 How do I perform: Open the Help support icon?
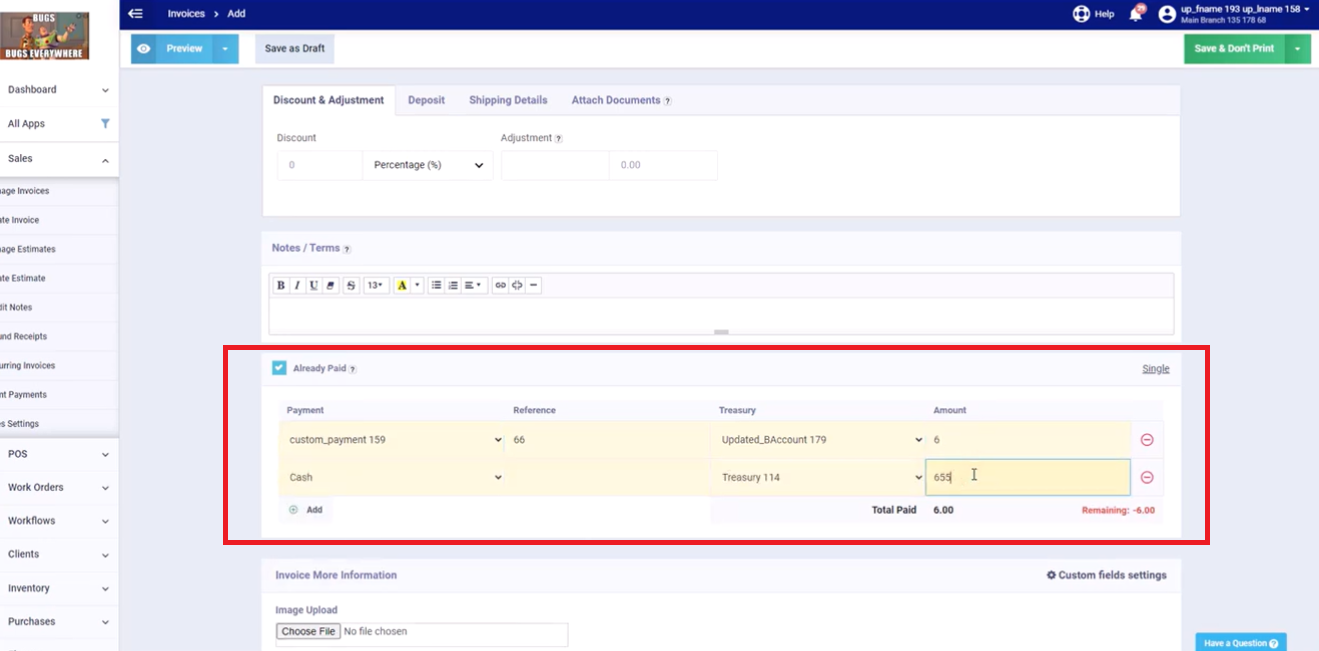pyautogui.click(x=1081, y=14)
